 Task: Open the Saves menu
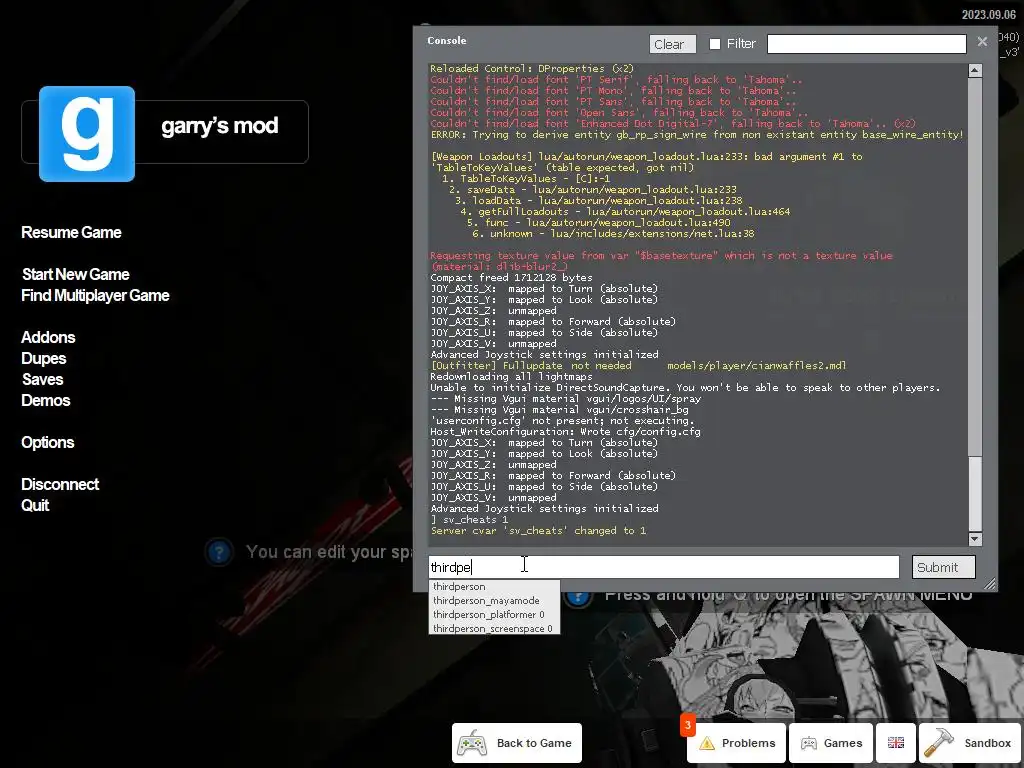click(x=43, y=379)
